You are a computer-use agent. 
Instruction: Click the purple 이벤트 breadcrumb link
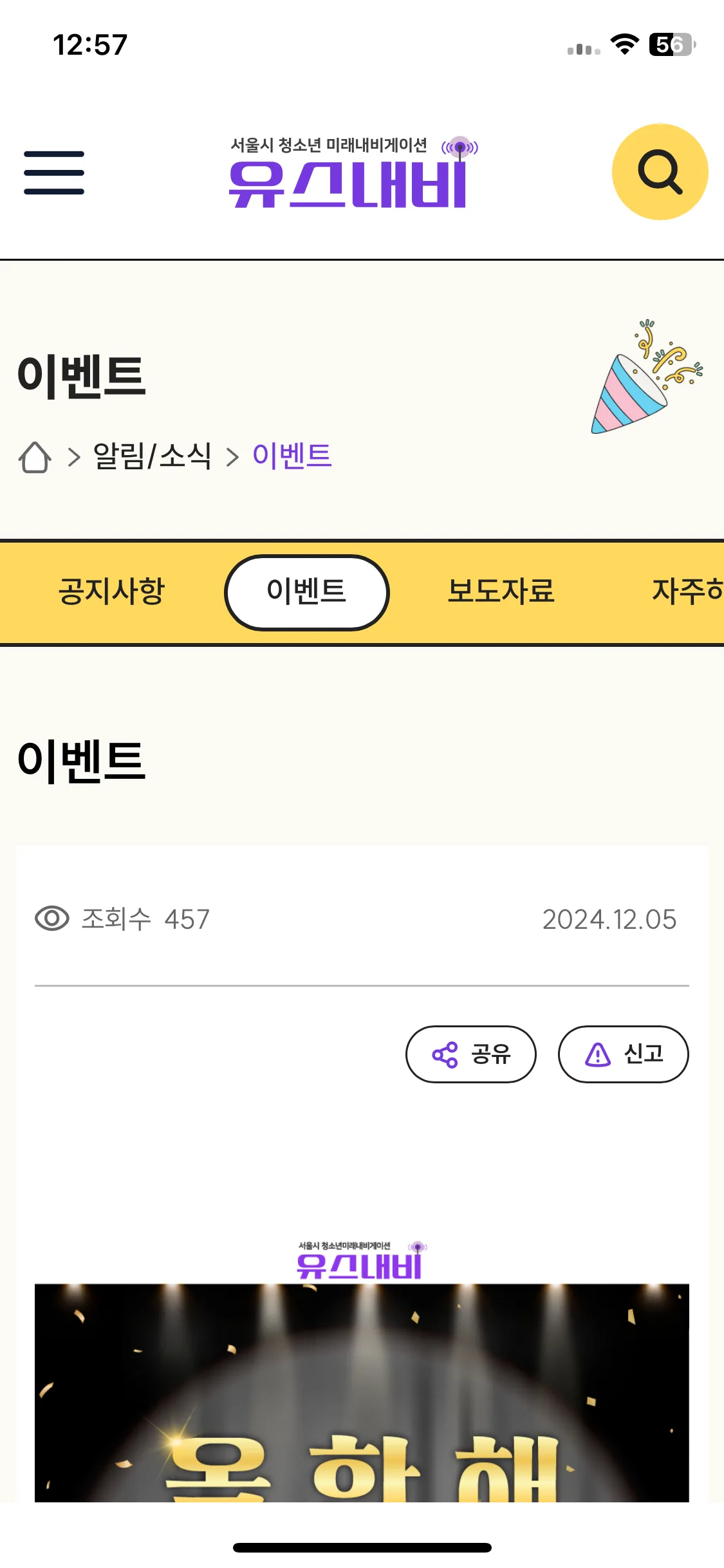[292, 456]
